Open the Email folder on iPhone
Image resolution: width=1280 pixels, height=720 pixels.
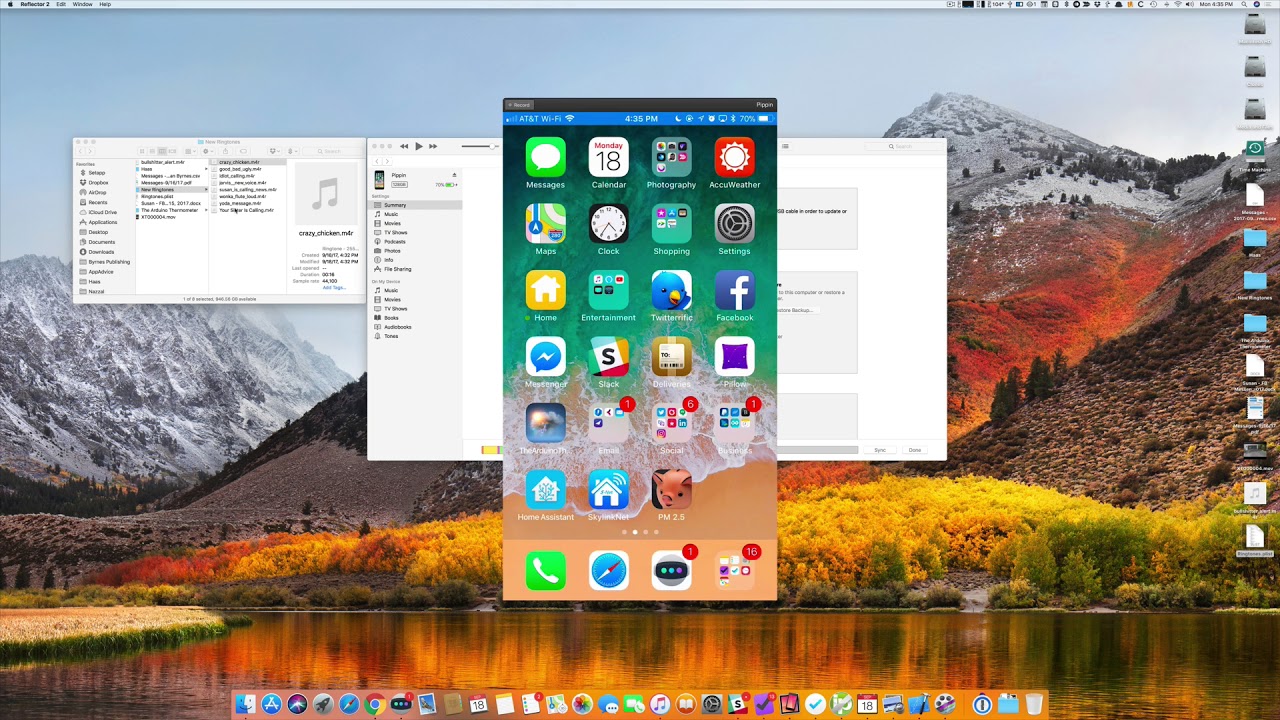608,424
